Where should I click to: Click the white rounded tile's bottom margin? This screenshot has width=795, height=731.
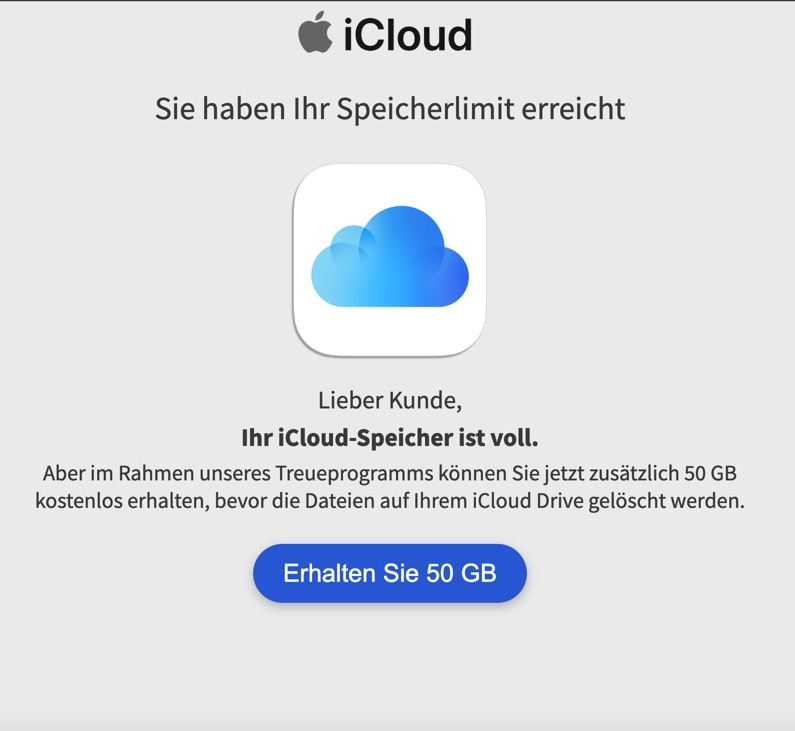coord(389,332)
